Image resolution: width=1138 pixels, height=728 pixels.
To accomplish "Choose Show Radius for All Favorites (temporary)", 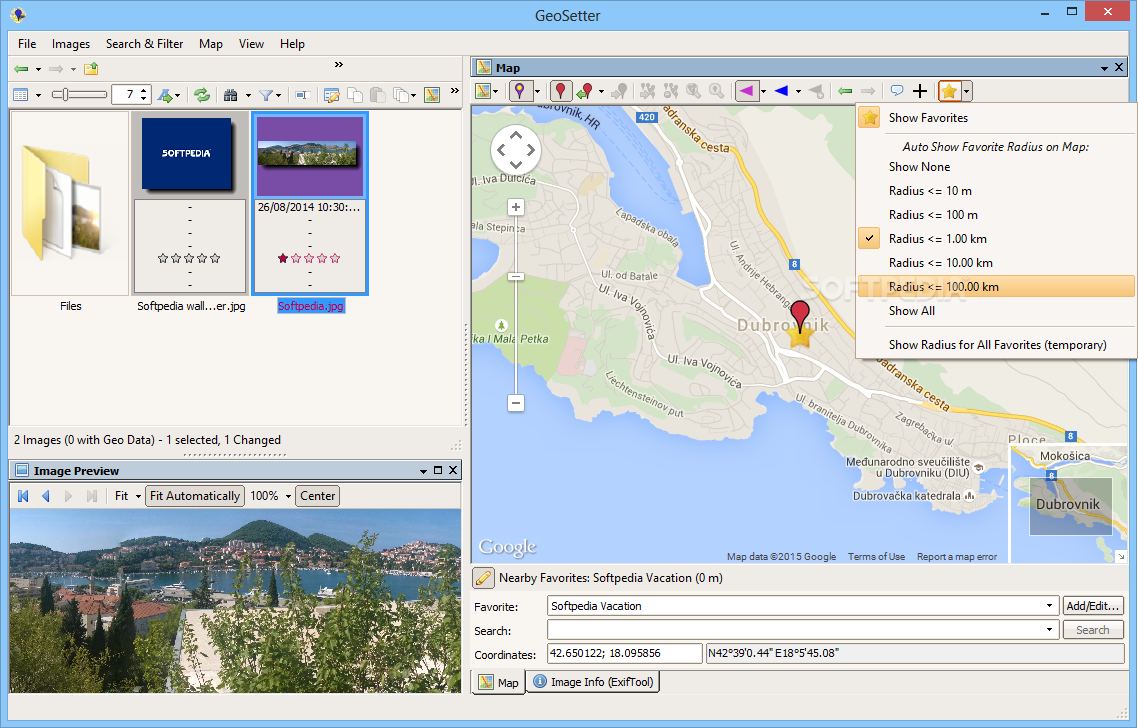I will (x=996, y=345).
